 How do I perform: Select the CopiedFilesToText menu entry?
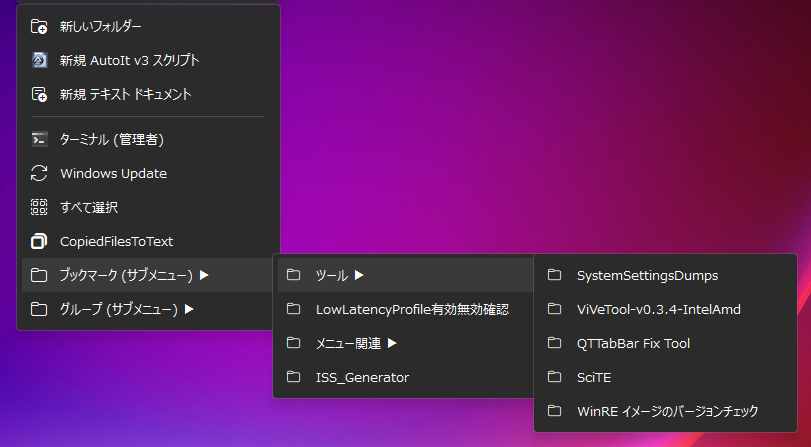[x=148, y=242]
